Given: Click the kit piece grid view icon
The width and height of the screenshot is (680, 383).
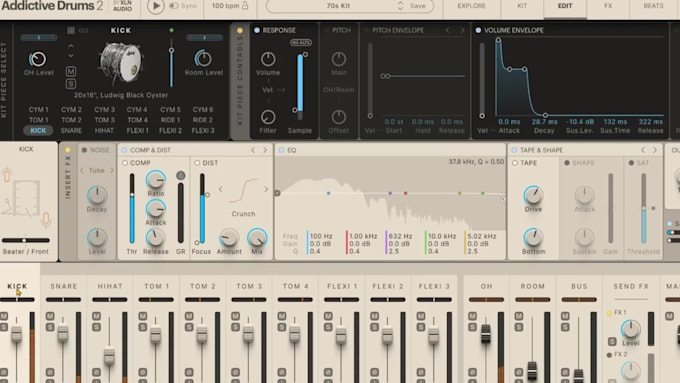Looking at the screenshot, I should point(71,30).
